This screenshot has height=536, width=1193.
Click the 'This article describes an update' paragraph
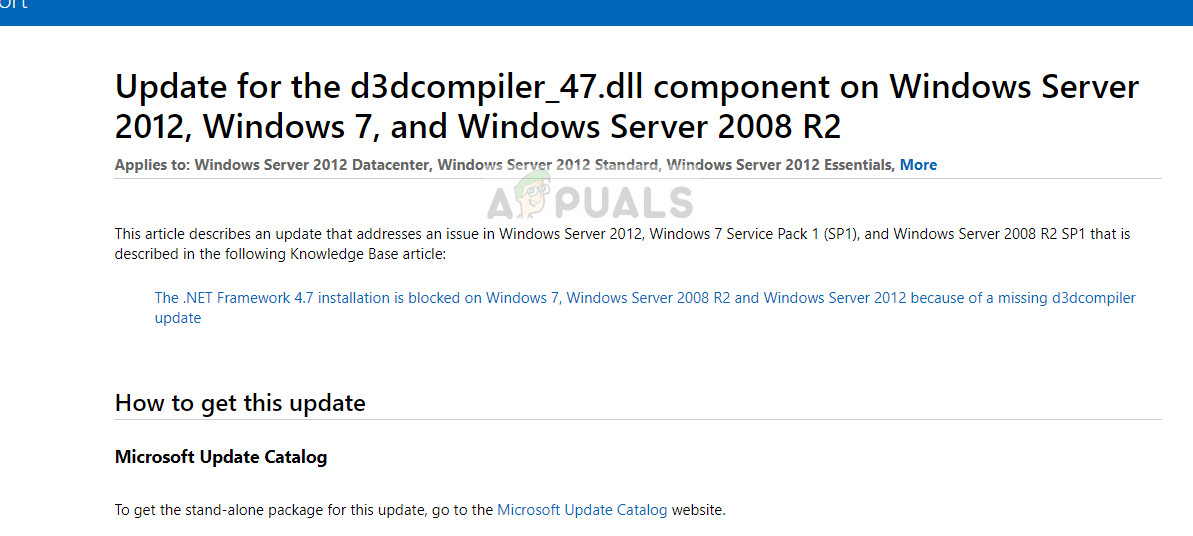(x=622, y=244)
